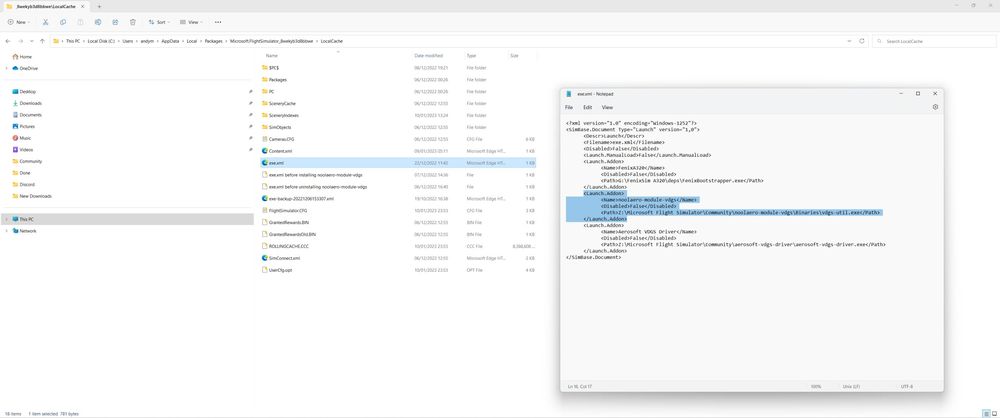Viewport: 1000px width, 418px height.
Task: Go up one folder with Up arrow
Action: (x=42, y=41)
